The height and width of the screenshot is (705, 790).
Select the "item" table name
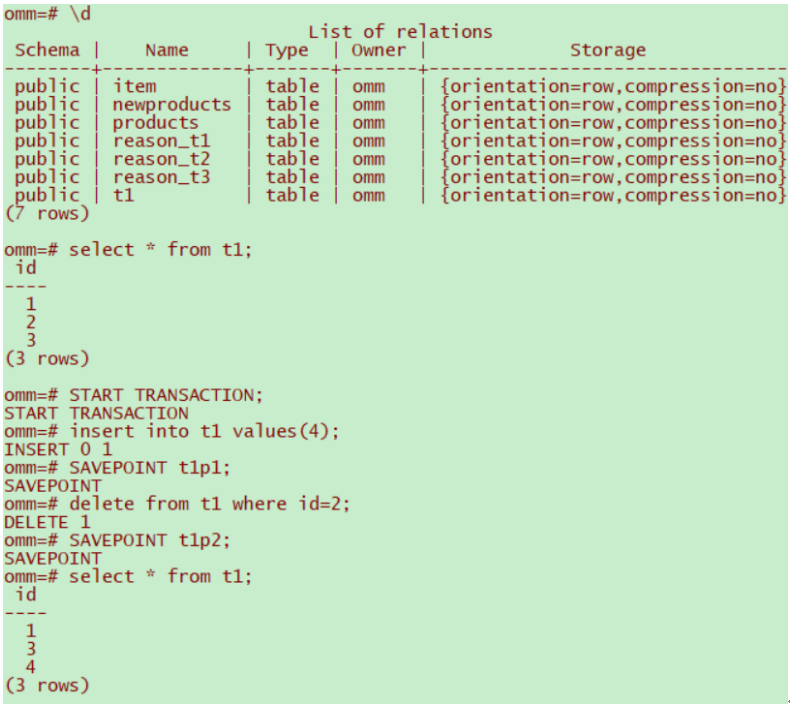(134, 86)
